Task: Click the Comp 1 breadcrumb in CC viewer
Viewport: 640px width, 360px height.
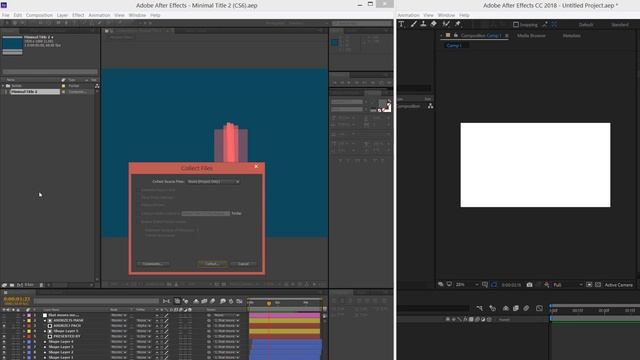Action: coord(454,45)
